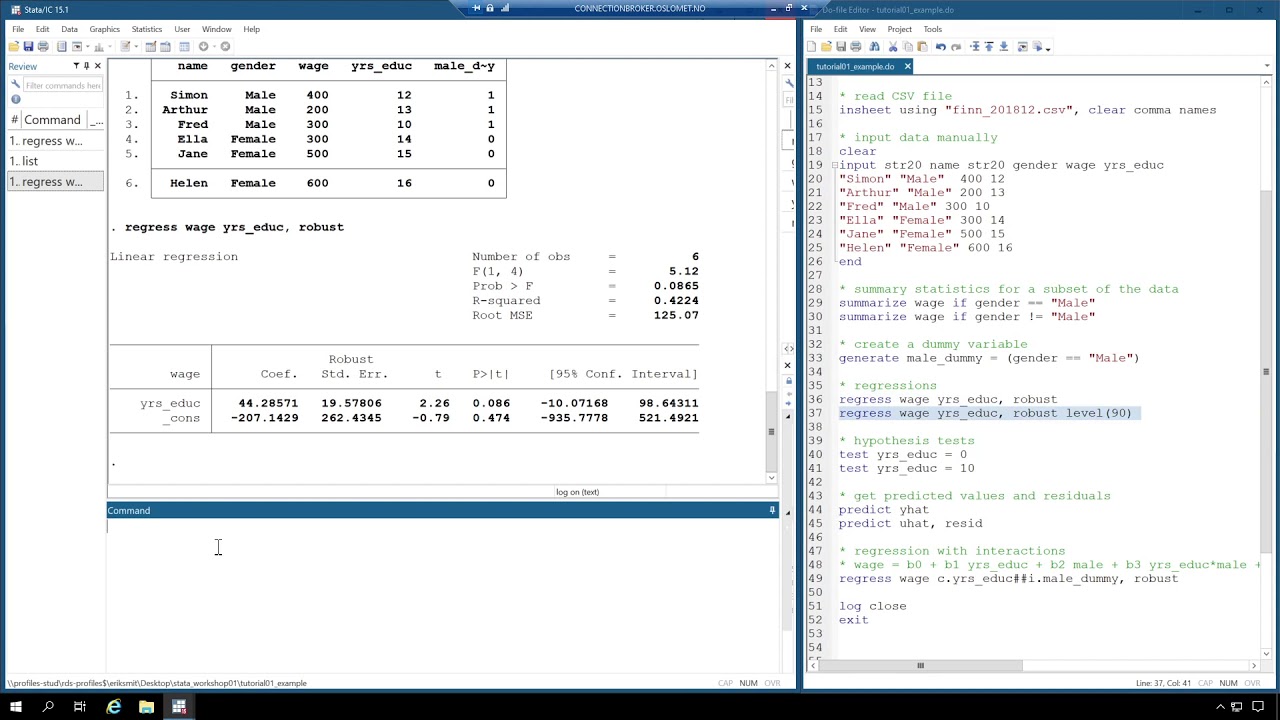
Task: Click Copy icon in Do-file Editor toolbar
Action: pyautogui.click(x=907, y=46)
